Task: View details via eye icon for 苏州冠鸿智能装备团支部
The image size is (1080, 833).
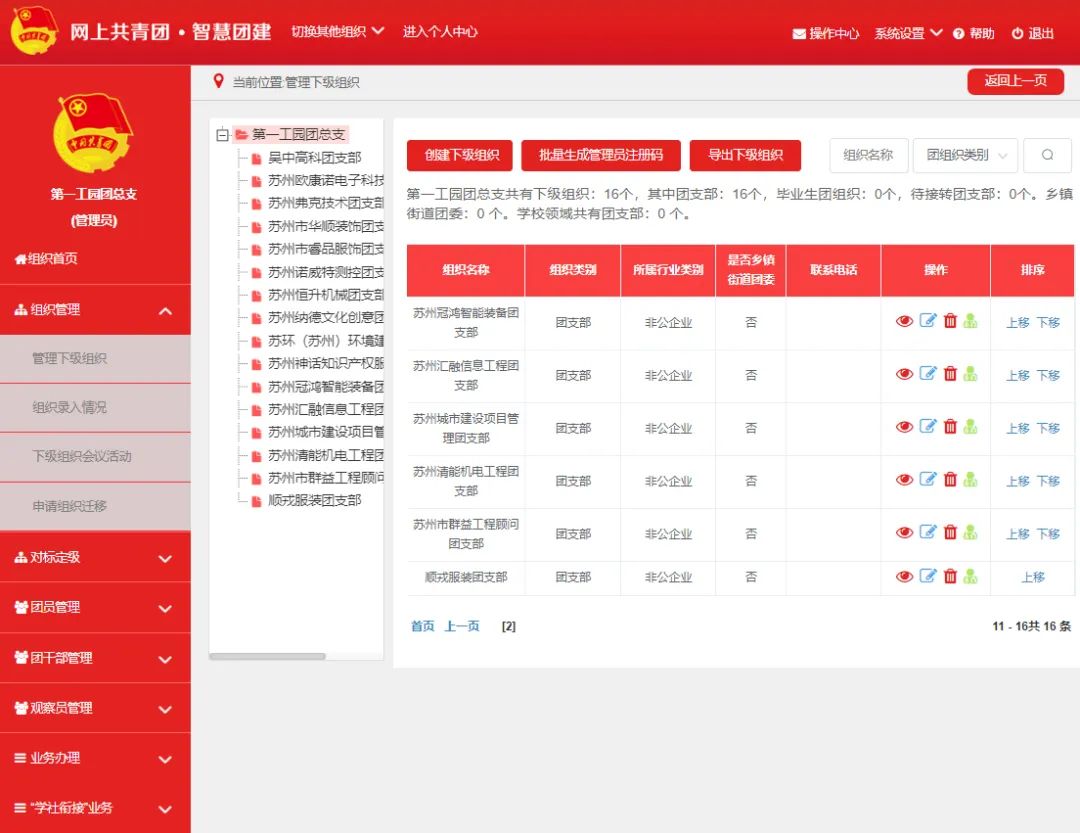Action: coord(904,321)
